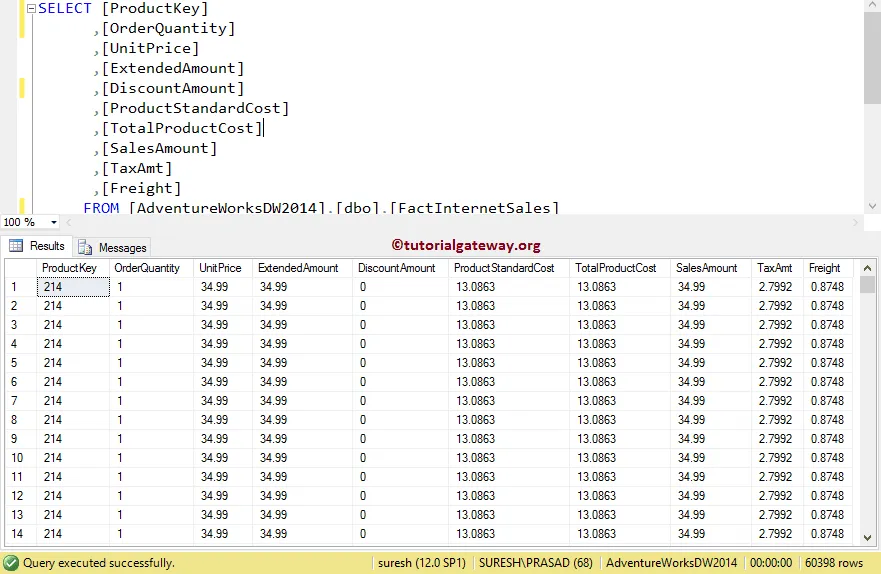Click SURESH\PRASAD (68) login status
The width and height of the screenshot is (881, 574).
[x=535, y=563]
